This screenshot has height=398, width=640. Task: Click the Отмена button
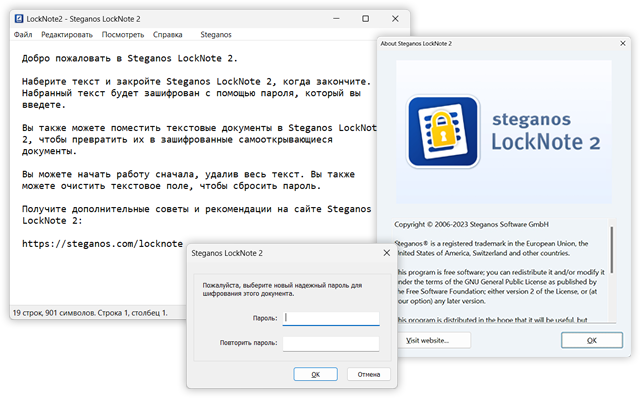tap(369, 374)
